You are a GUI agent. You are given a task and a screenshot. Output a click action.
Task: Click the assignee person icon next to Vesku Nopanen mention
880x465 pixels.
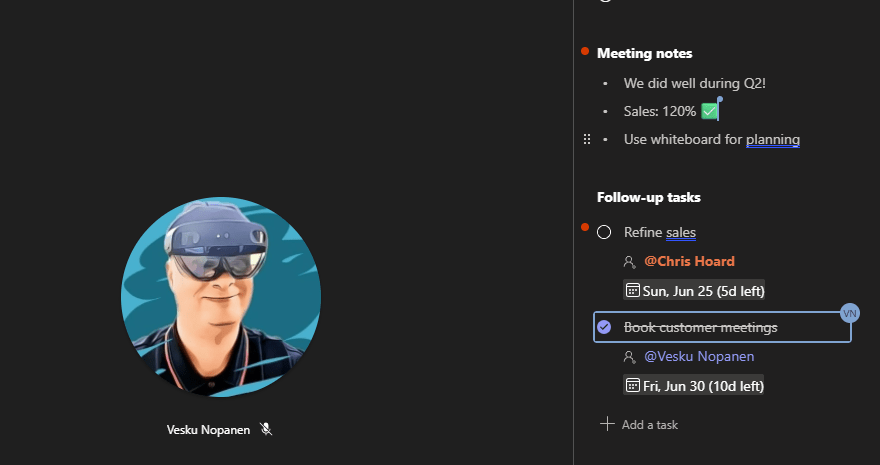[629, 357]
